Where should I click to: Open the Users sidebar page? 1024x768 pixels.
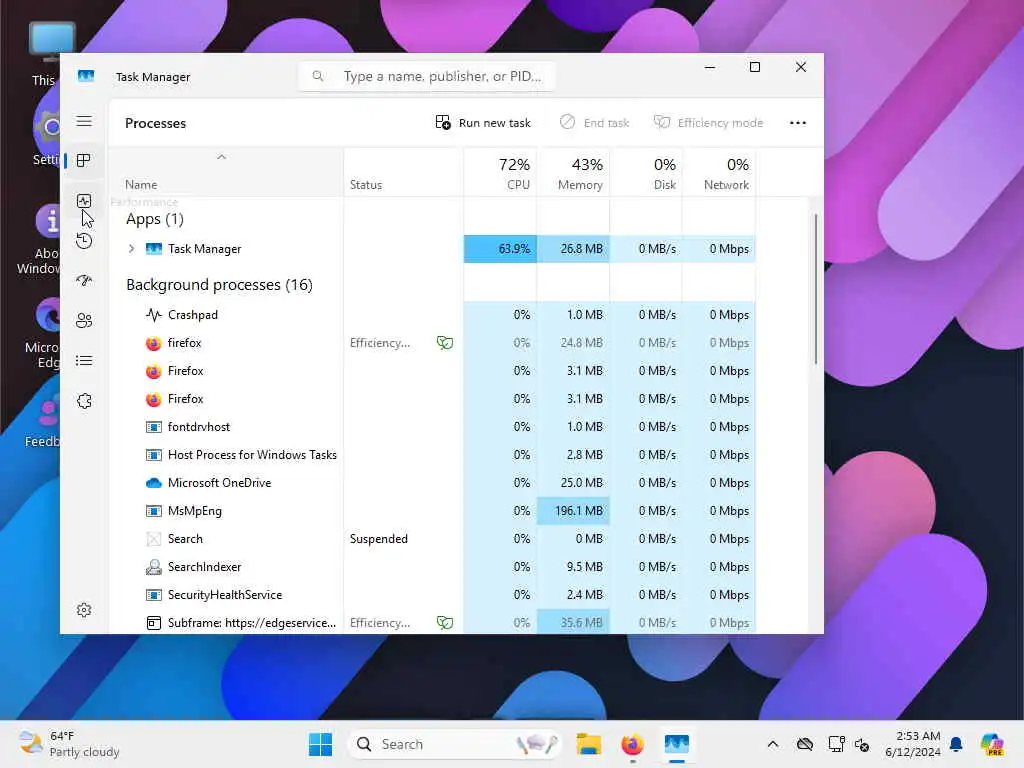[84, 321]
